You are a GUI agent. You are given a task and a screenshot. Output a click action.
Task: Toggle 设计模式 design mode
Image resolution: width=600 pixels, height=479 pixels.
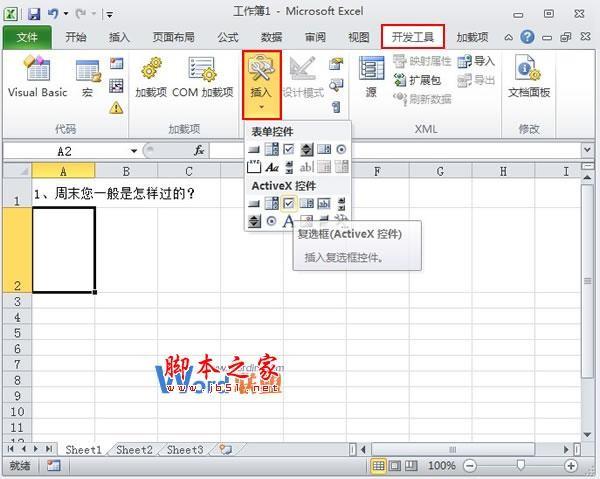303,77
